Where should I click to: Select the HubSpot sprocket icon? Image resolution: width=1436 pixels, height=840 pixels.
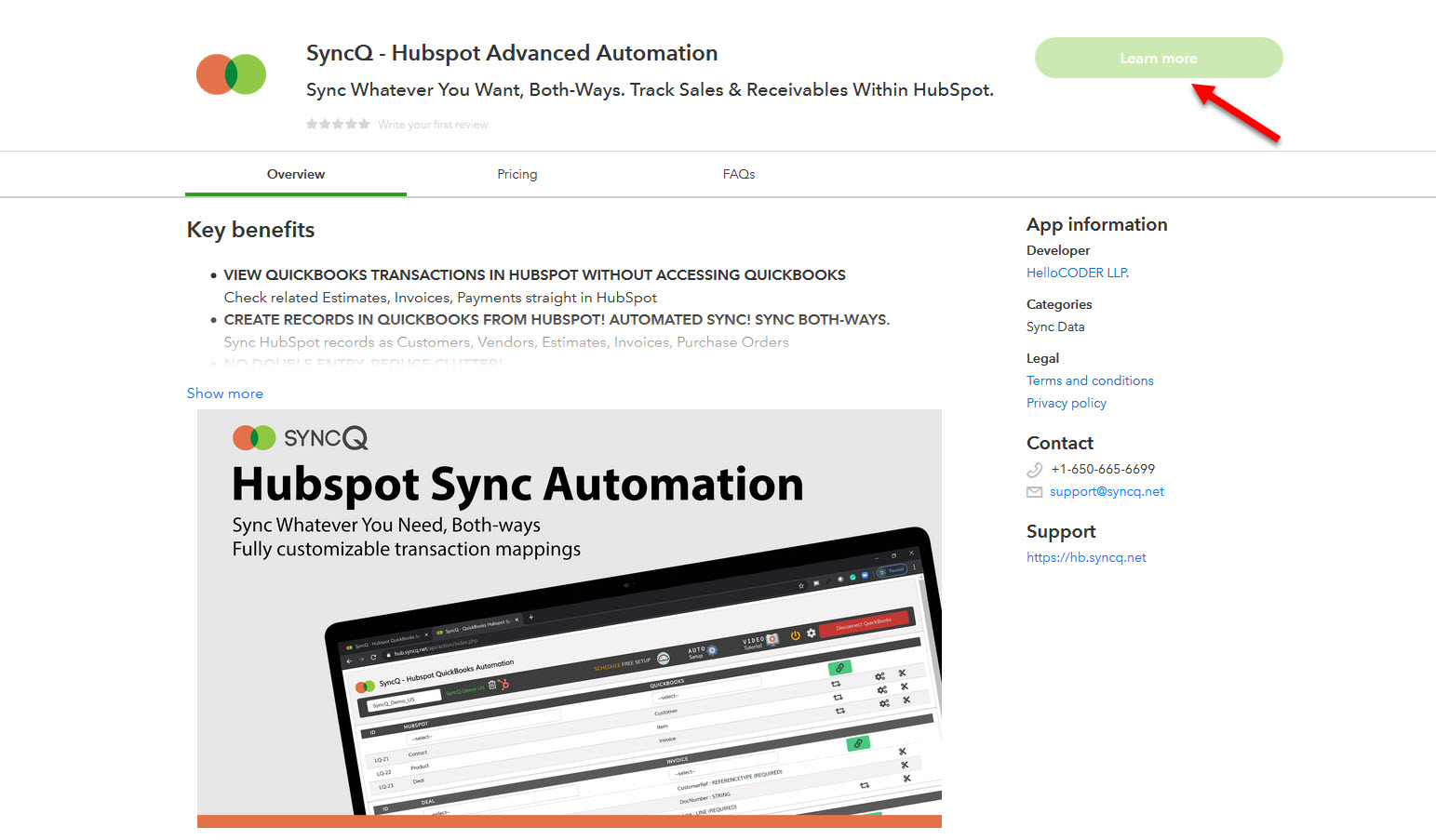(504, 684)
